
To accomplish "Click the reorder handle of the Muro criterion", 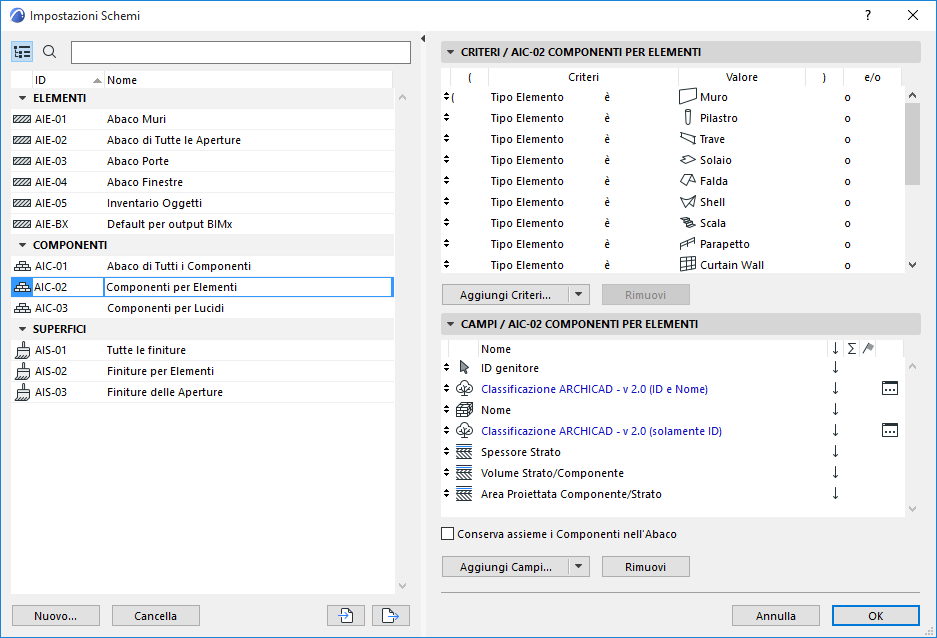I will point(446,96).
